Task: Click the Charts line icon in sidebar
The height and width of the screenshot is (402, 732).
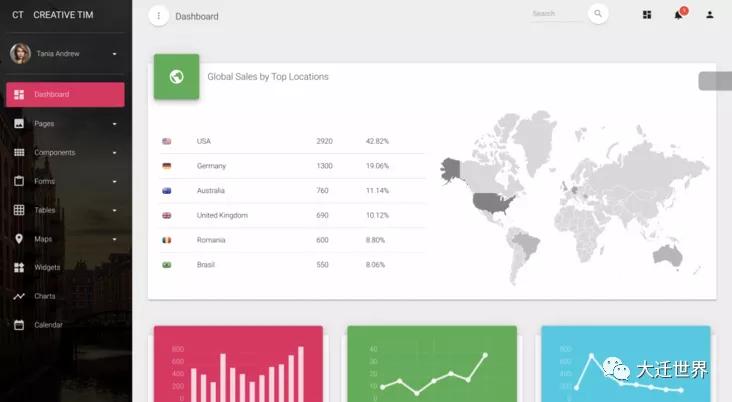Action: [x=19, y=297]
